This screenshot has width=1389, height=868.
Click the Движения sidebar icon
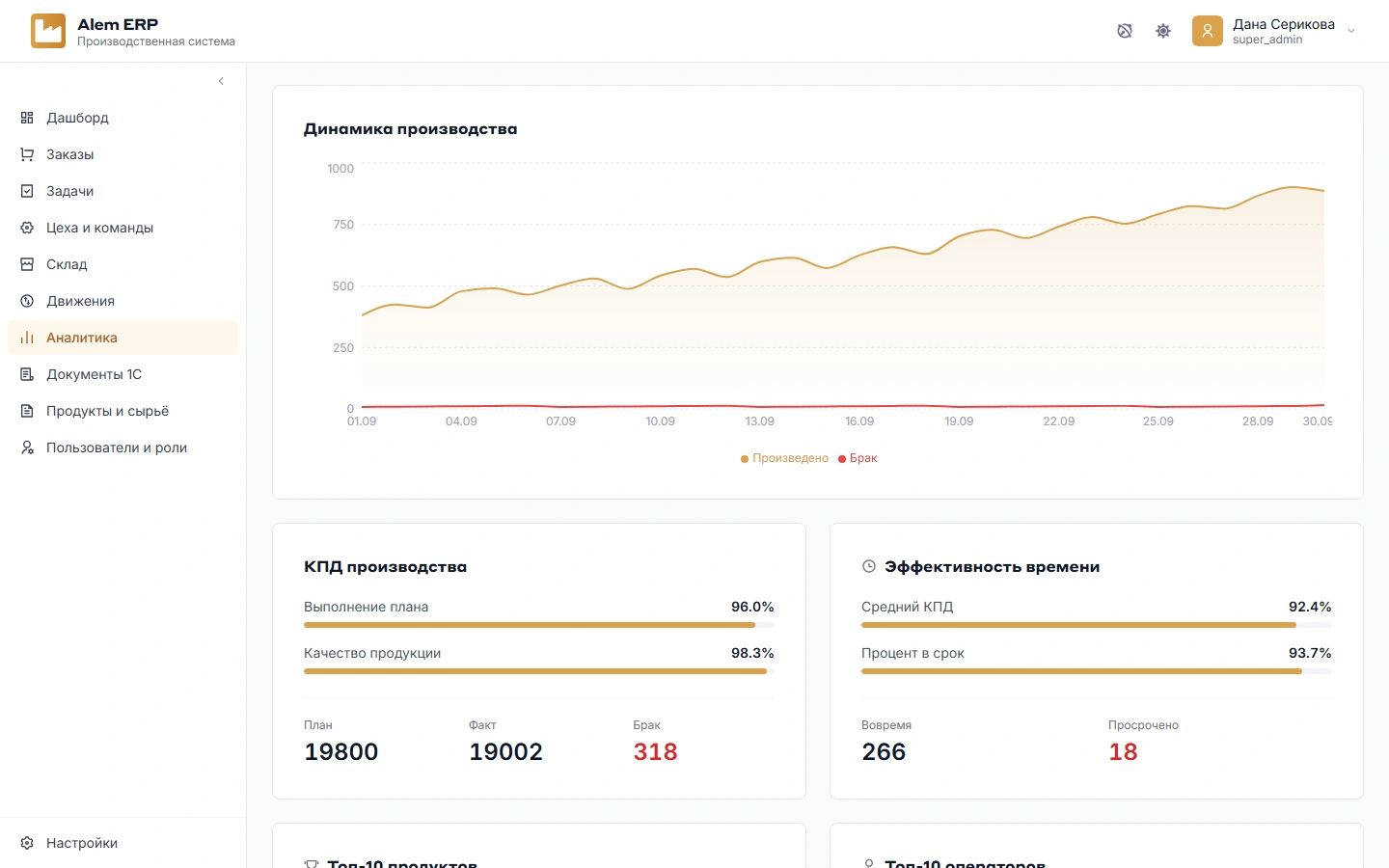pyautogui.click(x=27, y=301)
